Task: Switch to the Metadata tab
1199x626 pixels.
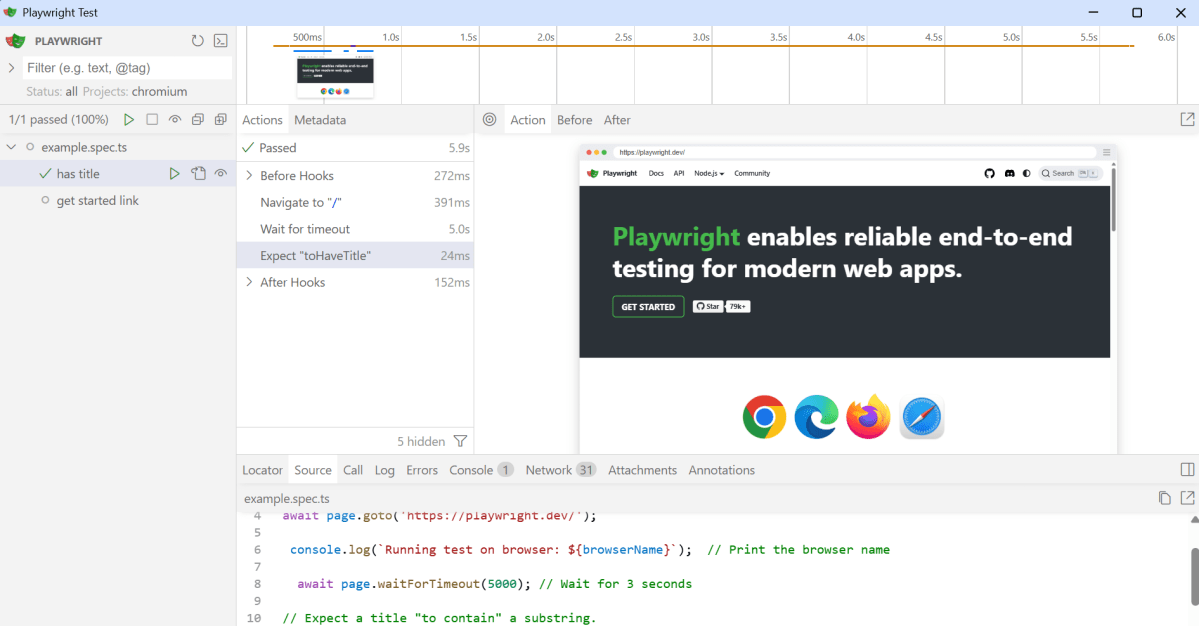Action: pos(320,120)
